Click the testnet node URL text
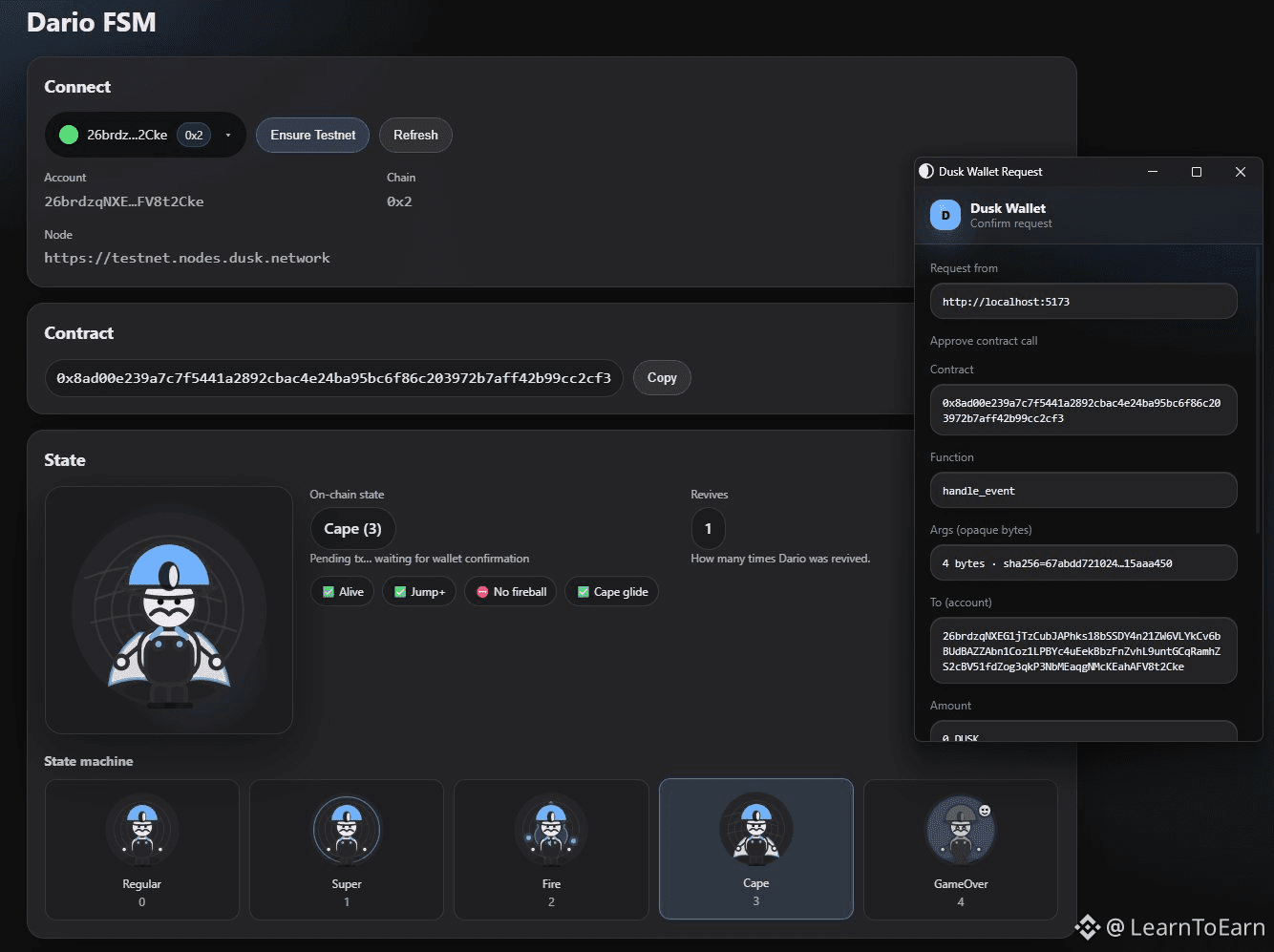 187,258
